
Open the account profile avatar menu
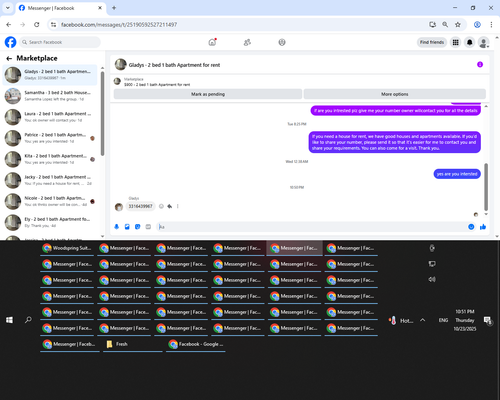483,42
